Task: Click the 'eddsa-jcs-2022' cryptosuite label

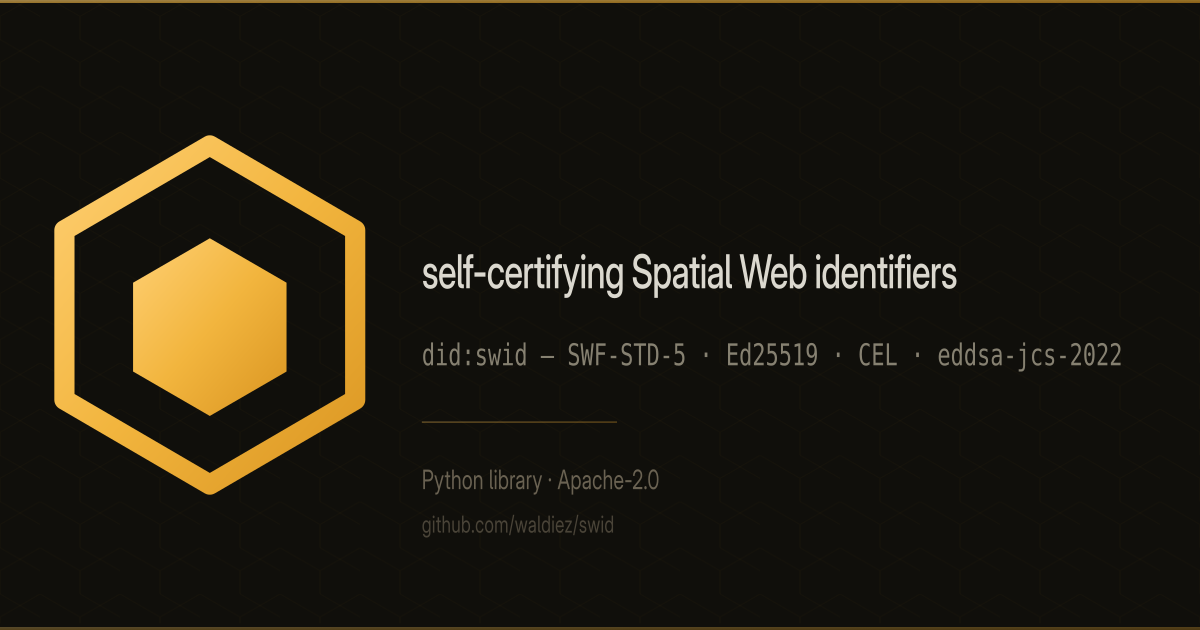Action: pos(1029,356)
